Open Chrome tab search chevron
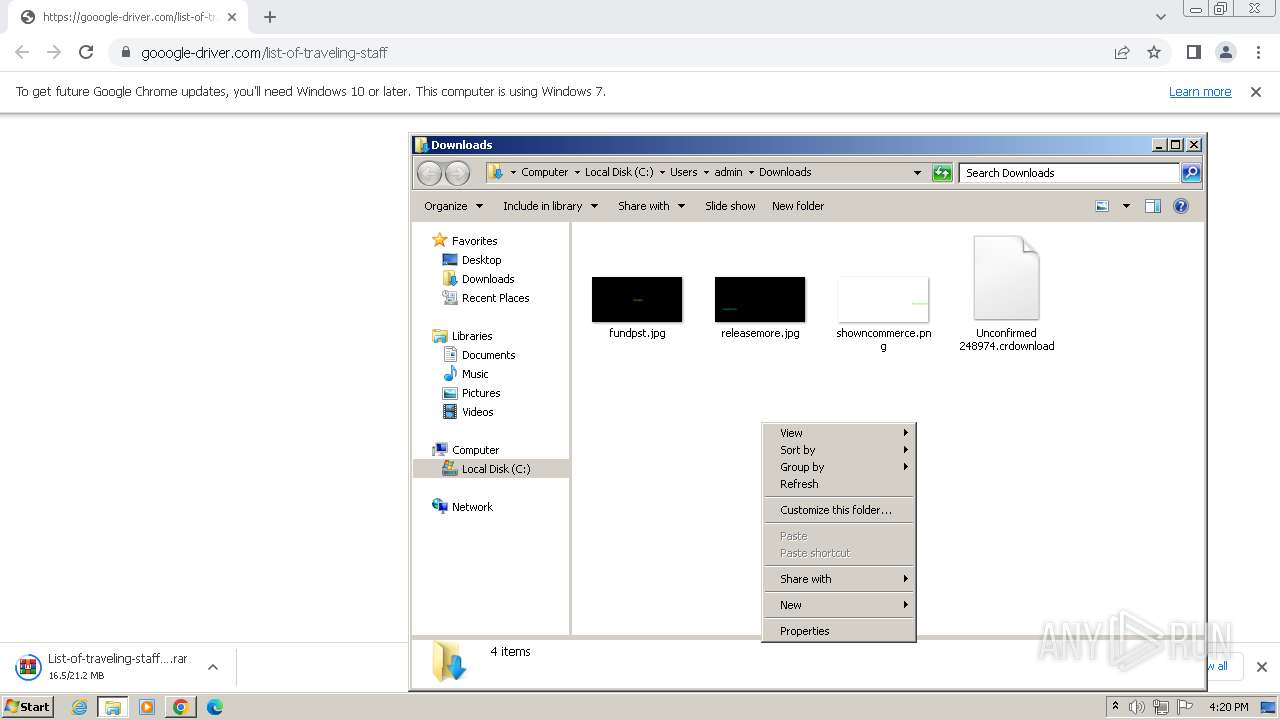This screenshot has width=1280, height=720. [1160, 17]
